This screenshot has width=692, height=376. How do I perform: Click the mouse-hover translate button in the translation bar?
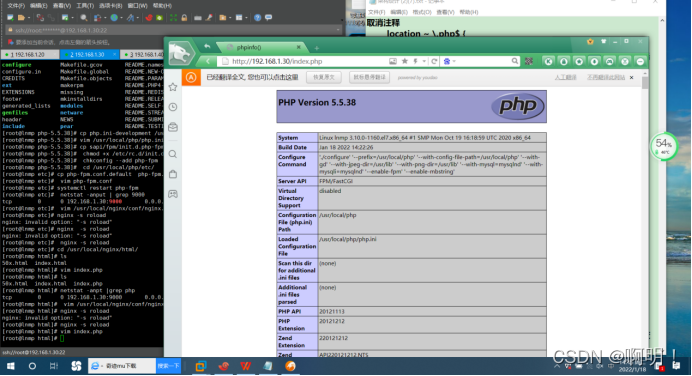tap(369, 77)
